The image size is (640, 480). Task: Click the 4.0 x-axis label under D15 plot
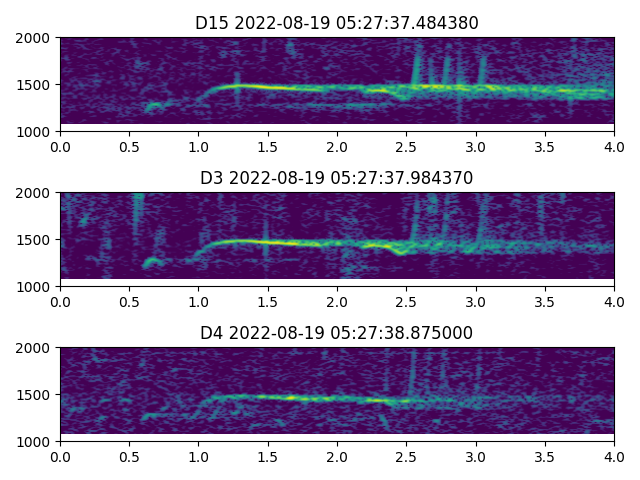614,146
